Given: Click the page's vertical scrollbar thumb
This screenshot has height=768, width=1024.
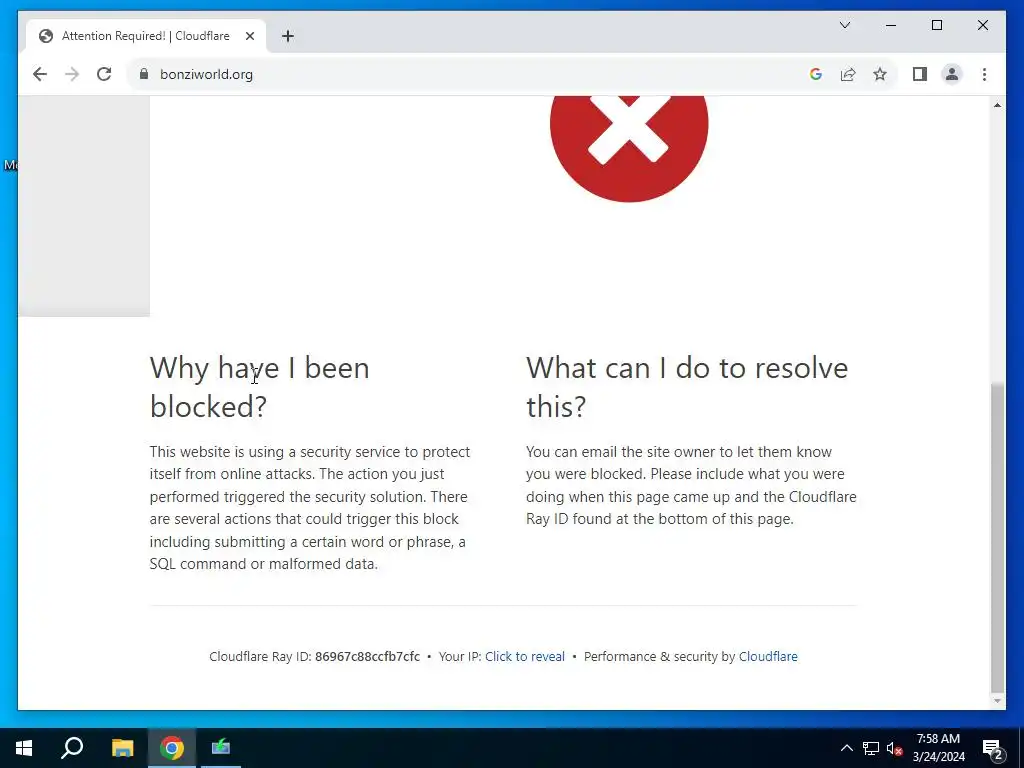Looking at the screenshot, I should coord(997,537).
